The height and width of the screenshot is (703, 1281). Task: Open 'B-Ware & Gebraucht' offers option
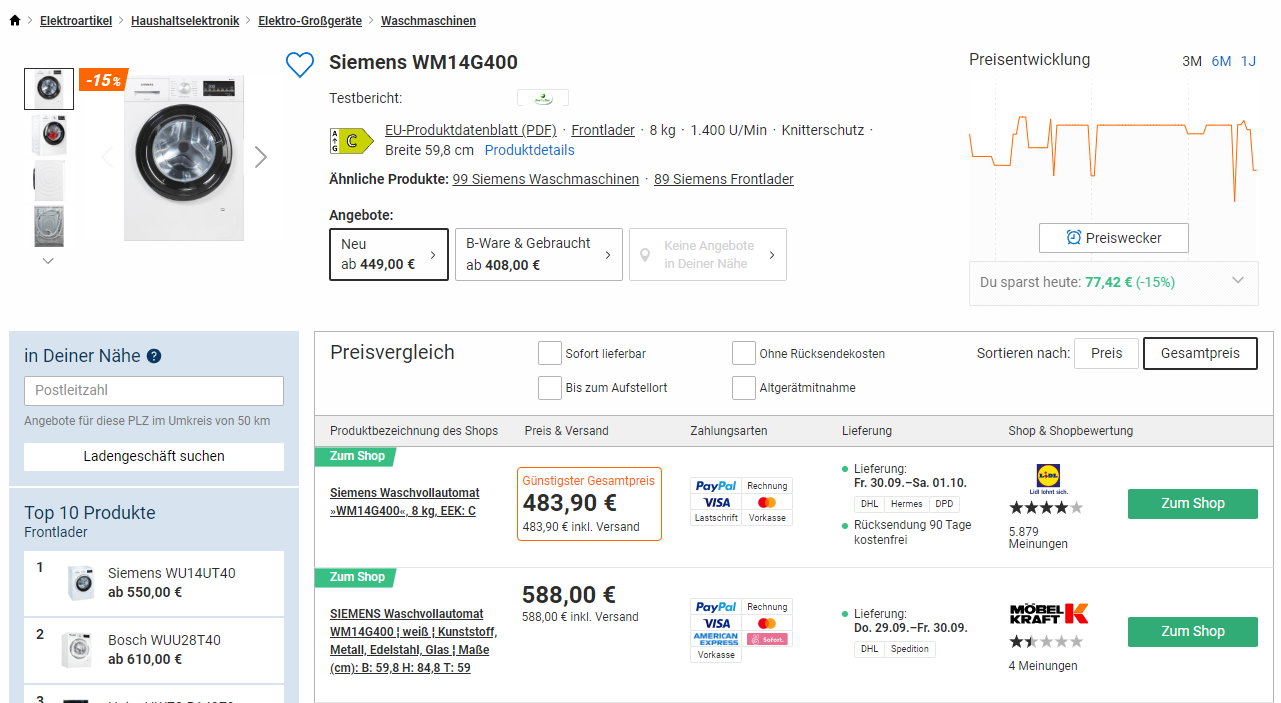pyautogui.click(x=538, y=255)
